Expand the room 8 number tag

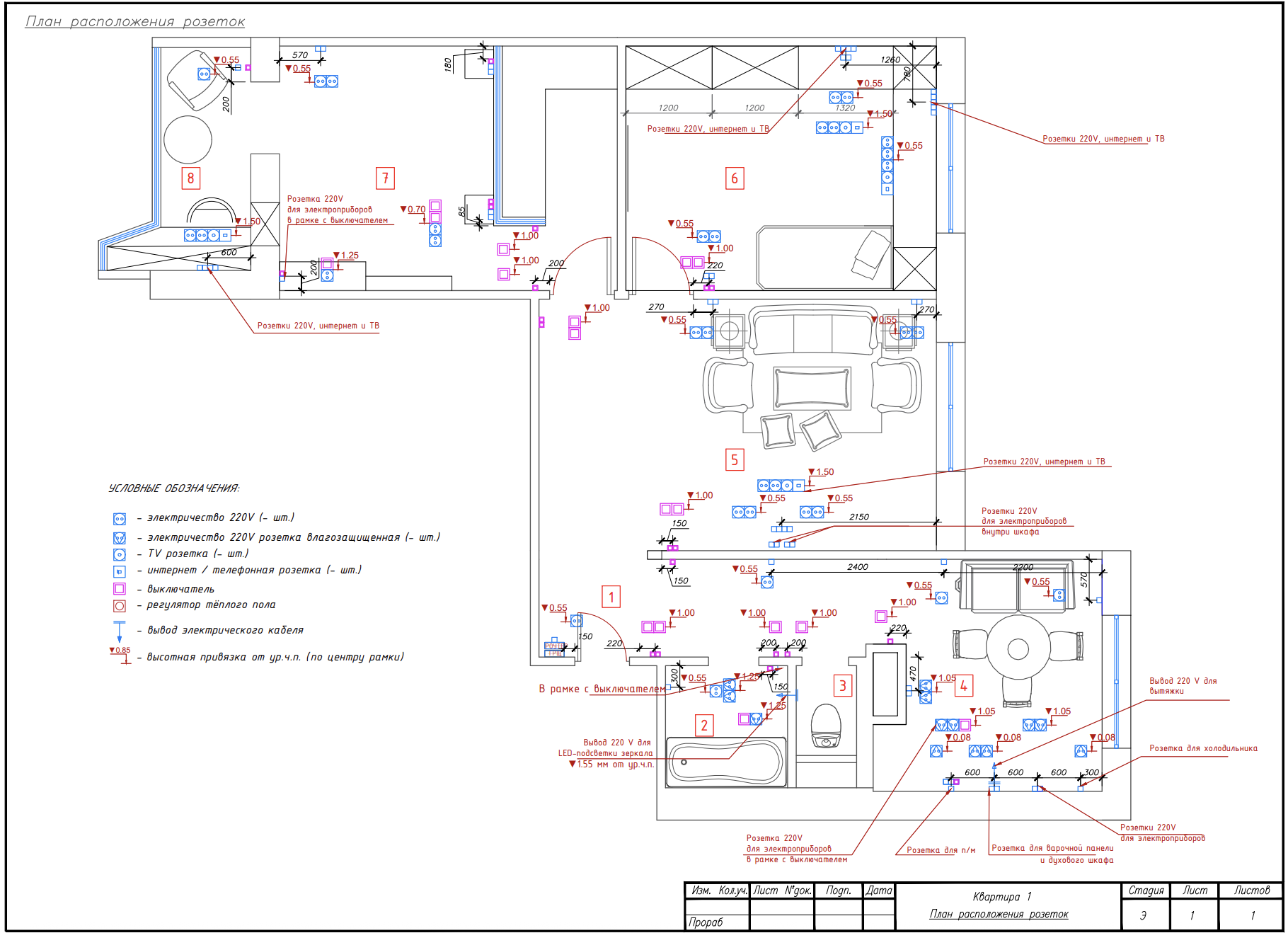(x=190, y=178)
